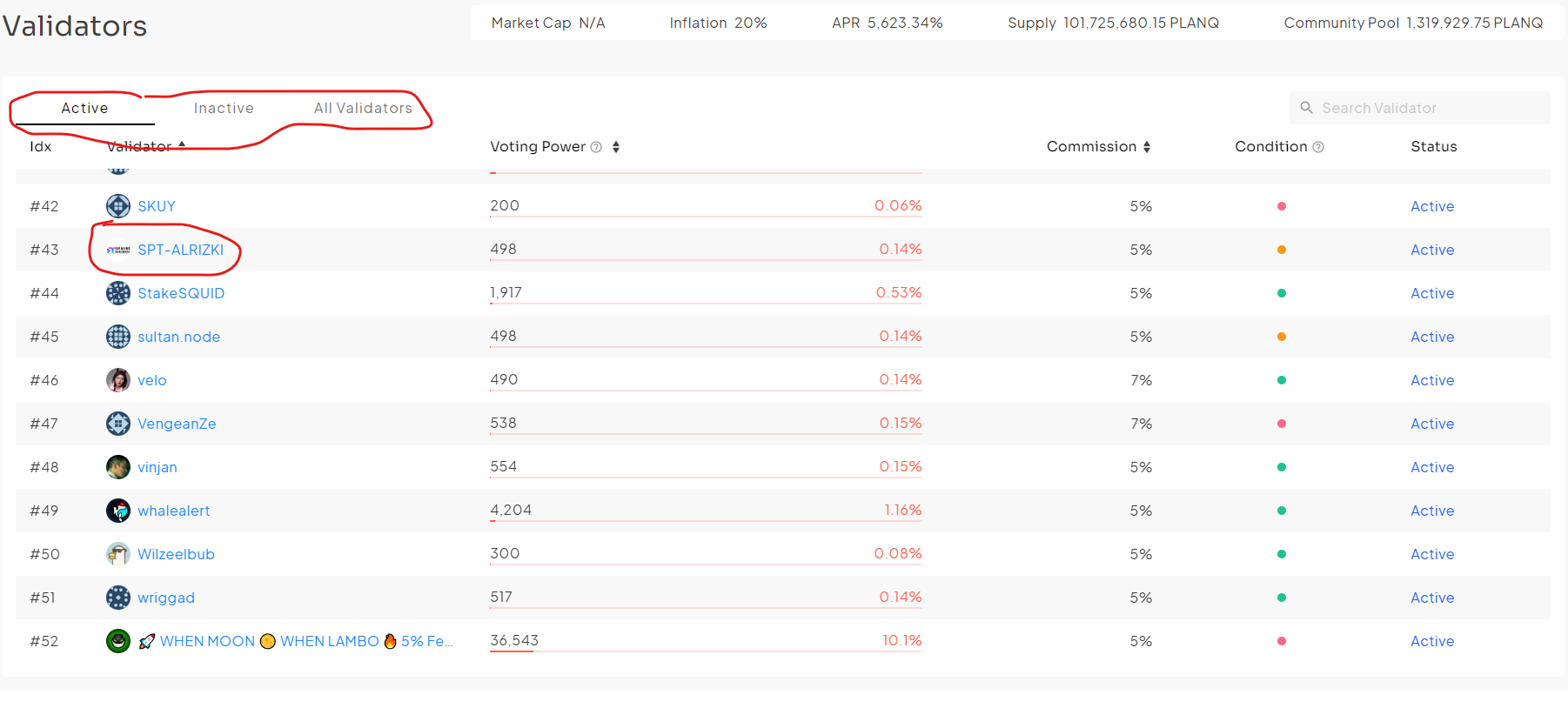Click the VengeanZe validator link
The width and height of the screenshot is (1568, 708).
pos(177,424)
